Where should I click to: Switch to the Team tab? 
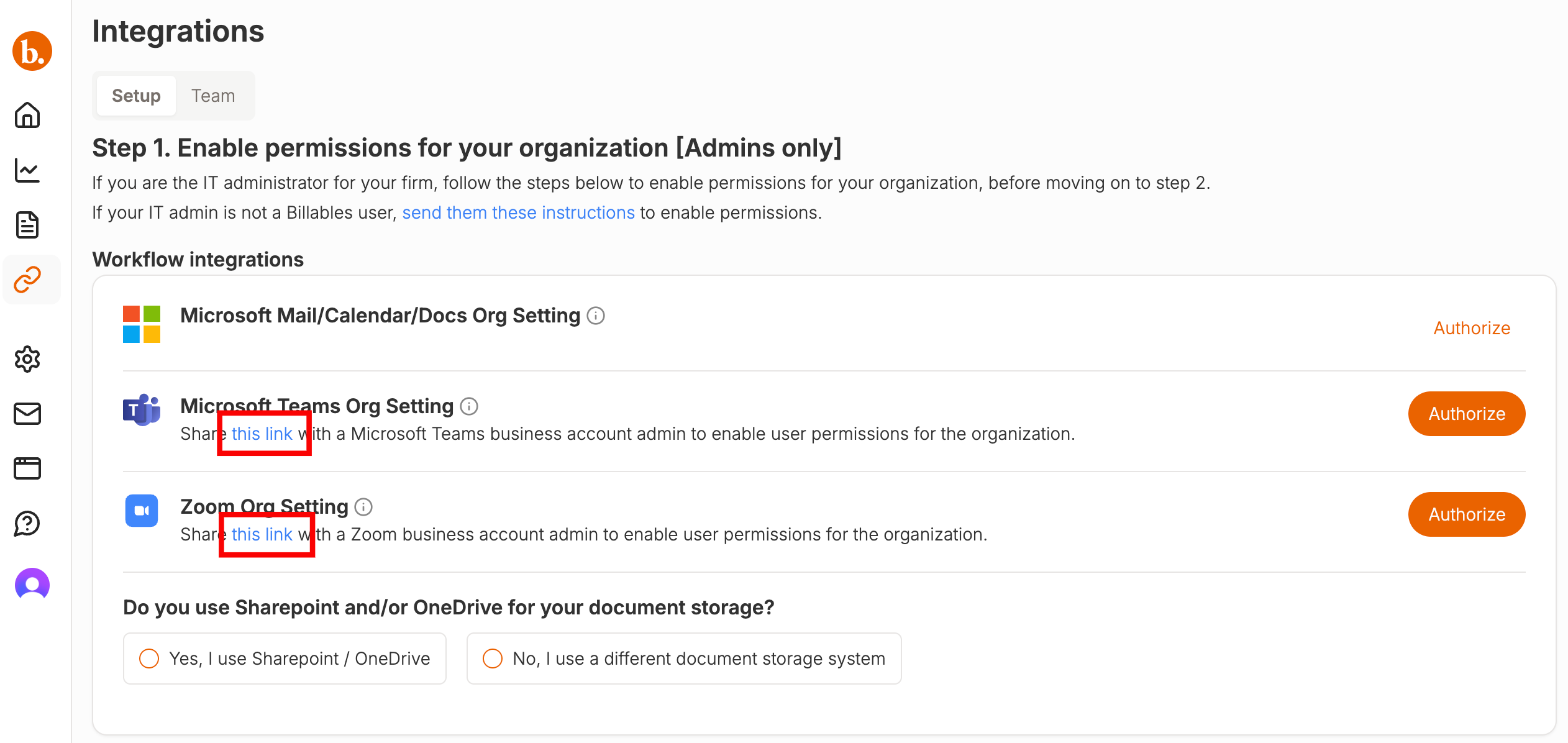pos(213,96)
